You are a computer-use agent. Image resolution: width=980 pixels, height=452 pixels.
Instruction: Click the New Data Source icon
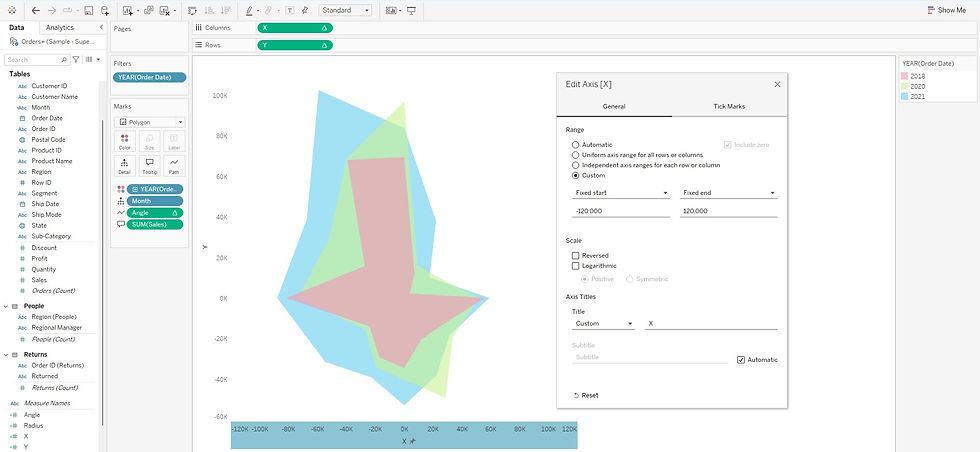(x=105, y=10)
